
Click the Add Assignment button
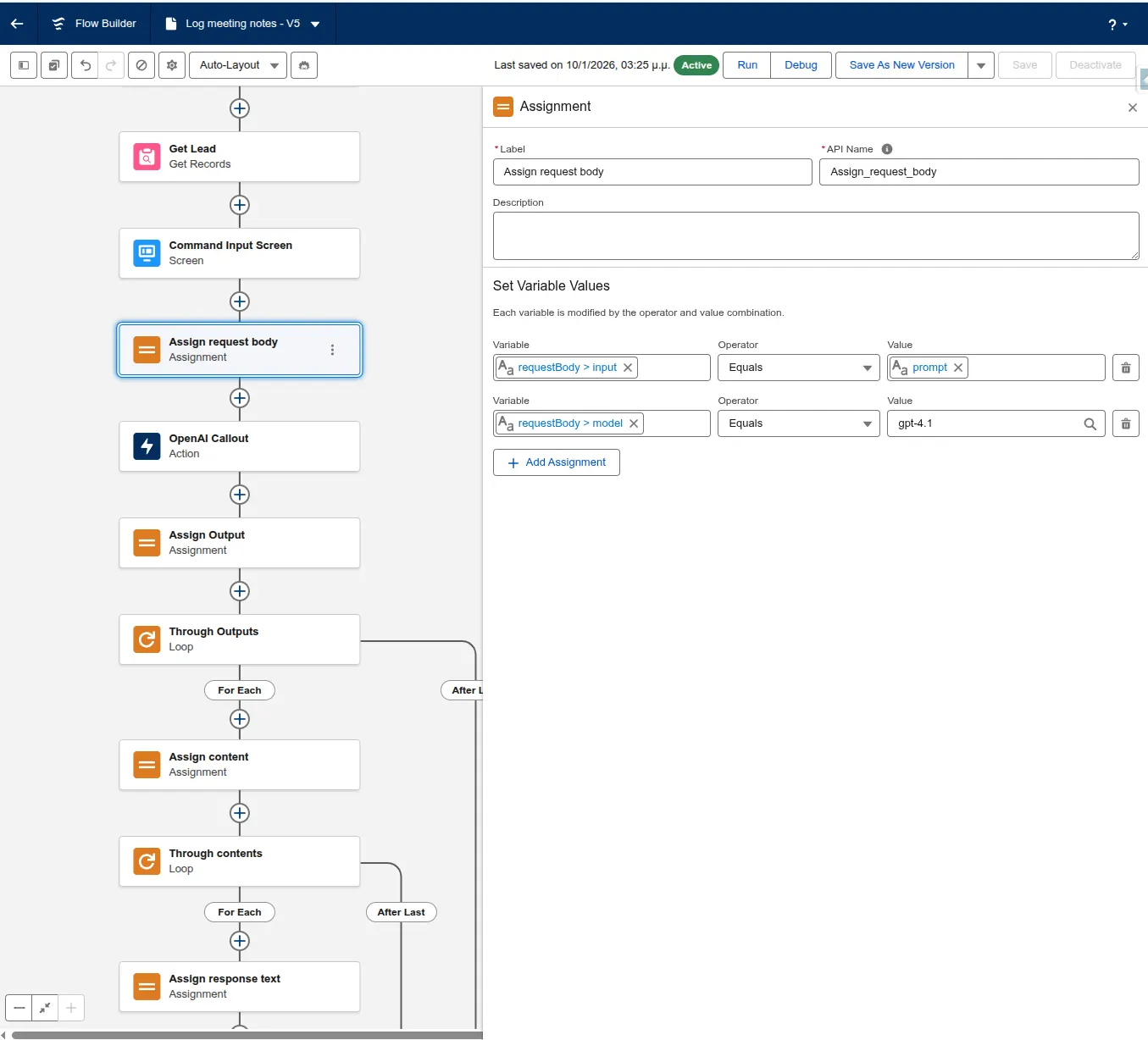click(556, 462)
